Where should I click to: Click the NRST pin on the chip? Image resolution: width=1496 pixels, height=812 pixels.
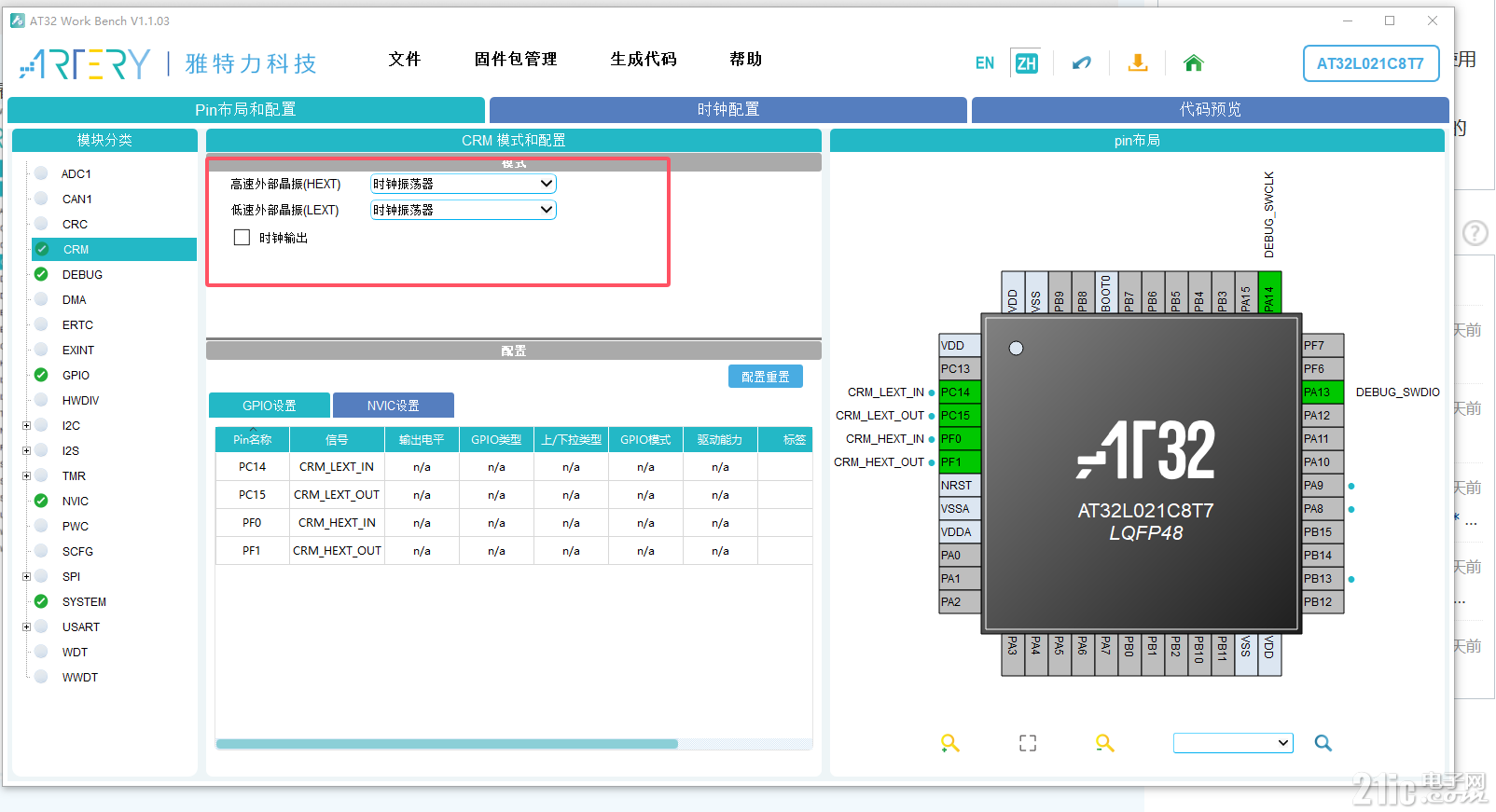(x=960, y=486)
